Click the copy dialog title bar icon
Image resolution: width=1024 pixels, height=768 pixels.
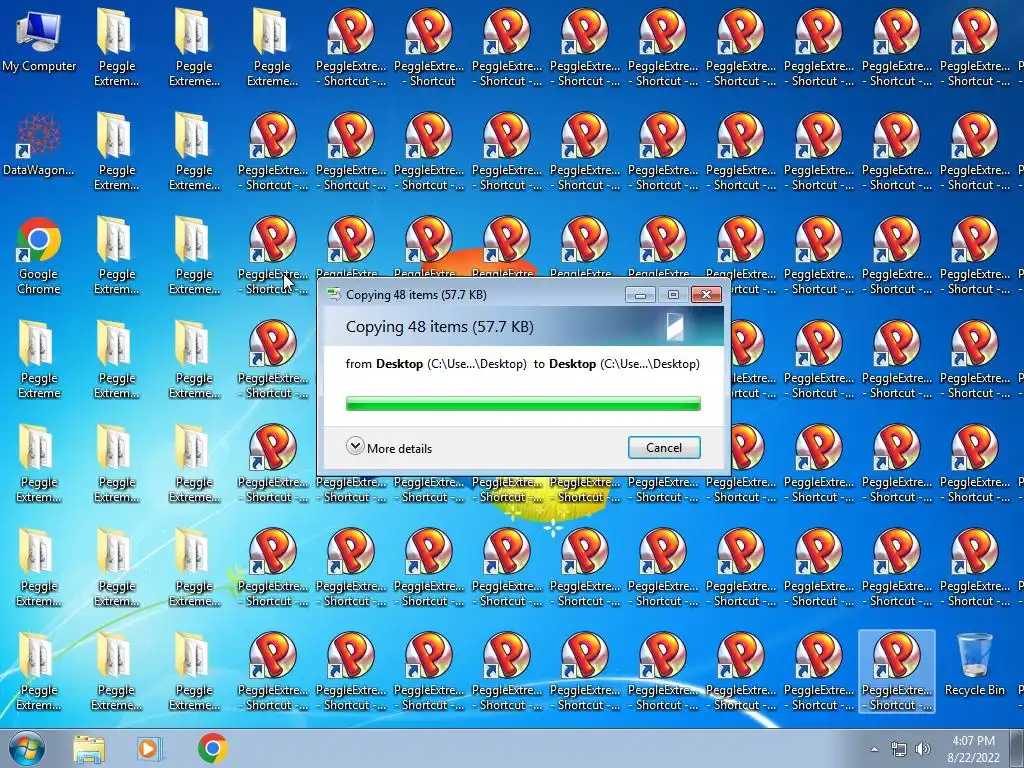[334, 295]
